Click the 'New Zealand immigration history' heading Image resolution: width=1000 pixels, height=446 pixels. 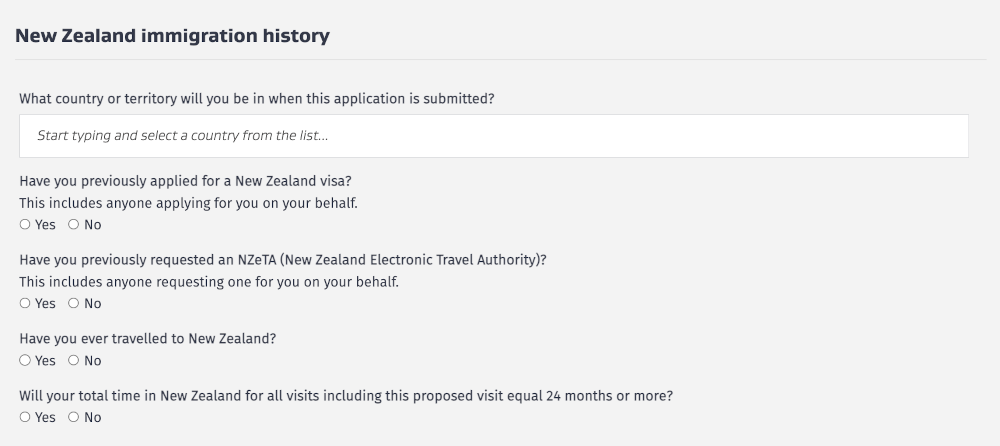[172, 36]
